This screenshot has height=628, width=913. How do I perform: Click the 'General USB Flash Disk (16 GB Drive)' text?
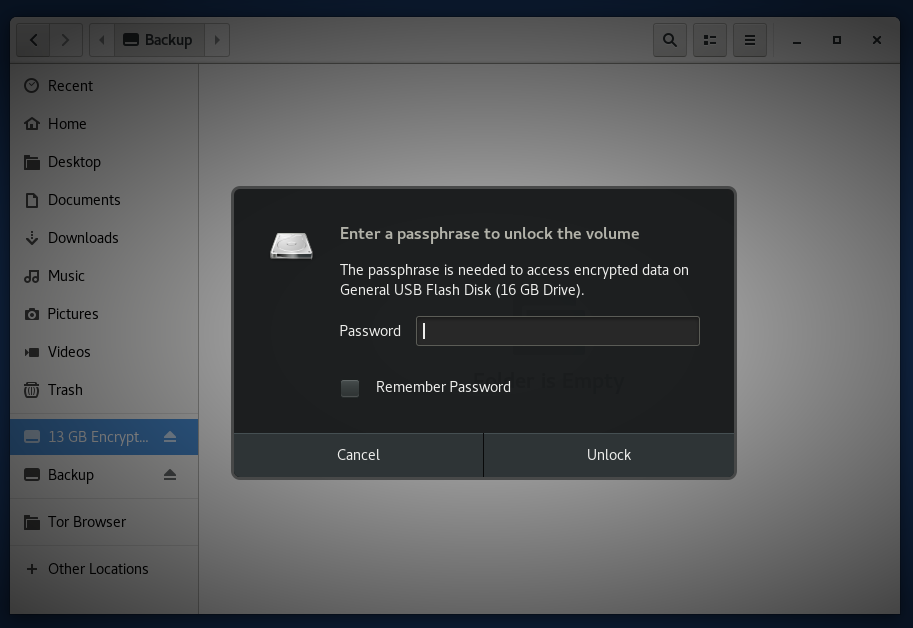click(460, 290)
